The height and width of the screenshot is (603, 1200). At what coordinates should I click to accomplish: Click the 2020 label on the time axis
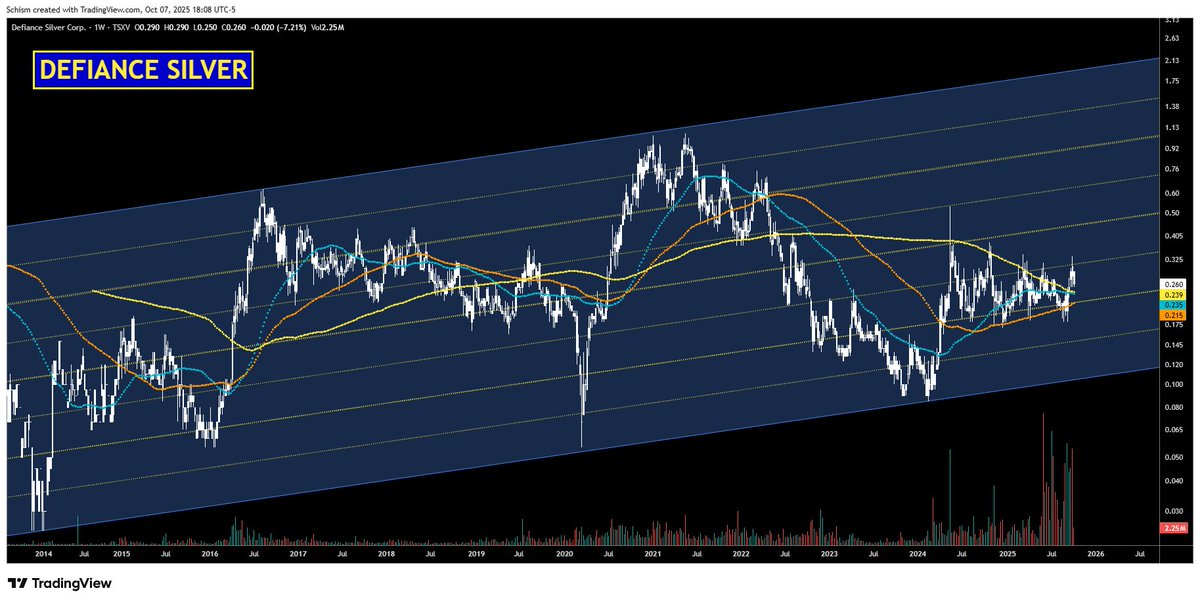[x=564, y=552]
